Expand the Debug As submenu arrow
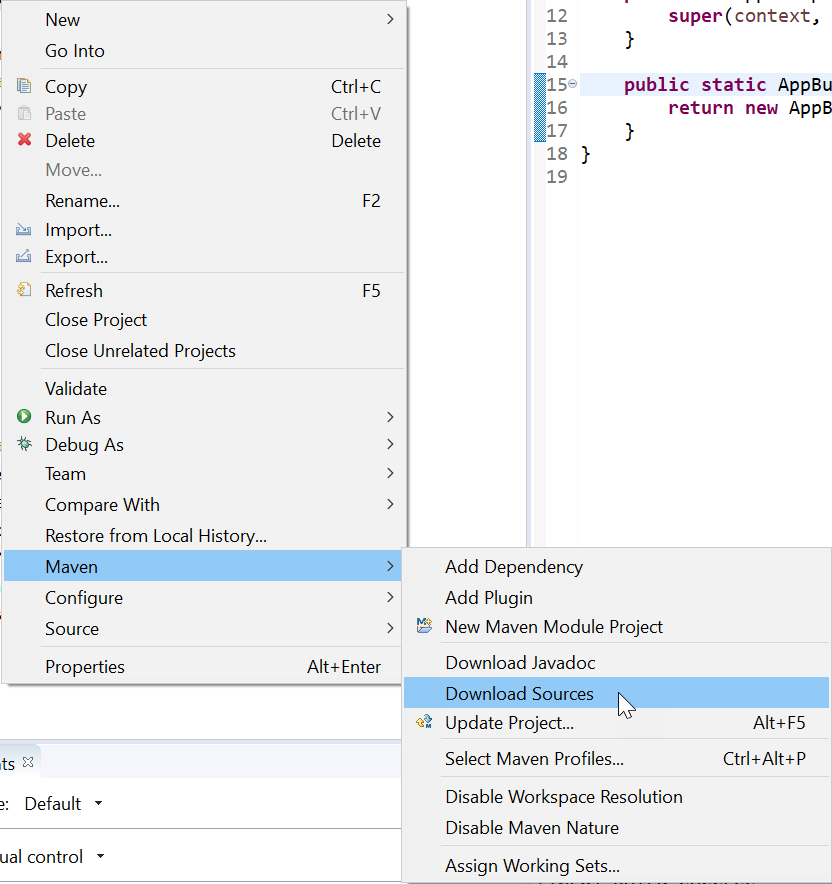 (390, 444)
